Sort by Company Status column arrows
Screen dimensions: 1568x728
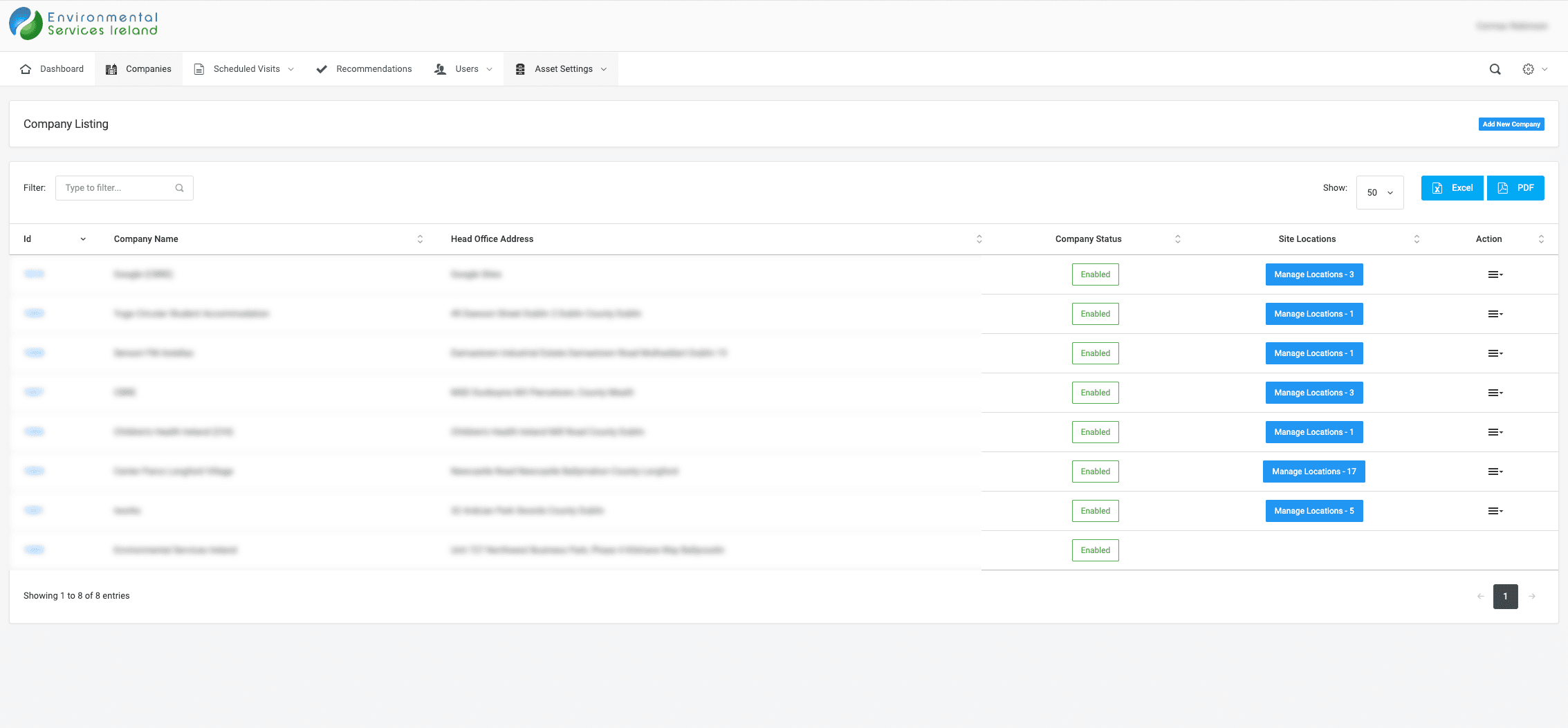pos(1178,239)
